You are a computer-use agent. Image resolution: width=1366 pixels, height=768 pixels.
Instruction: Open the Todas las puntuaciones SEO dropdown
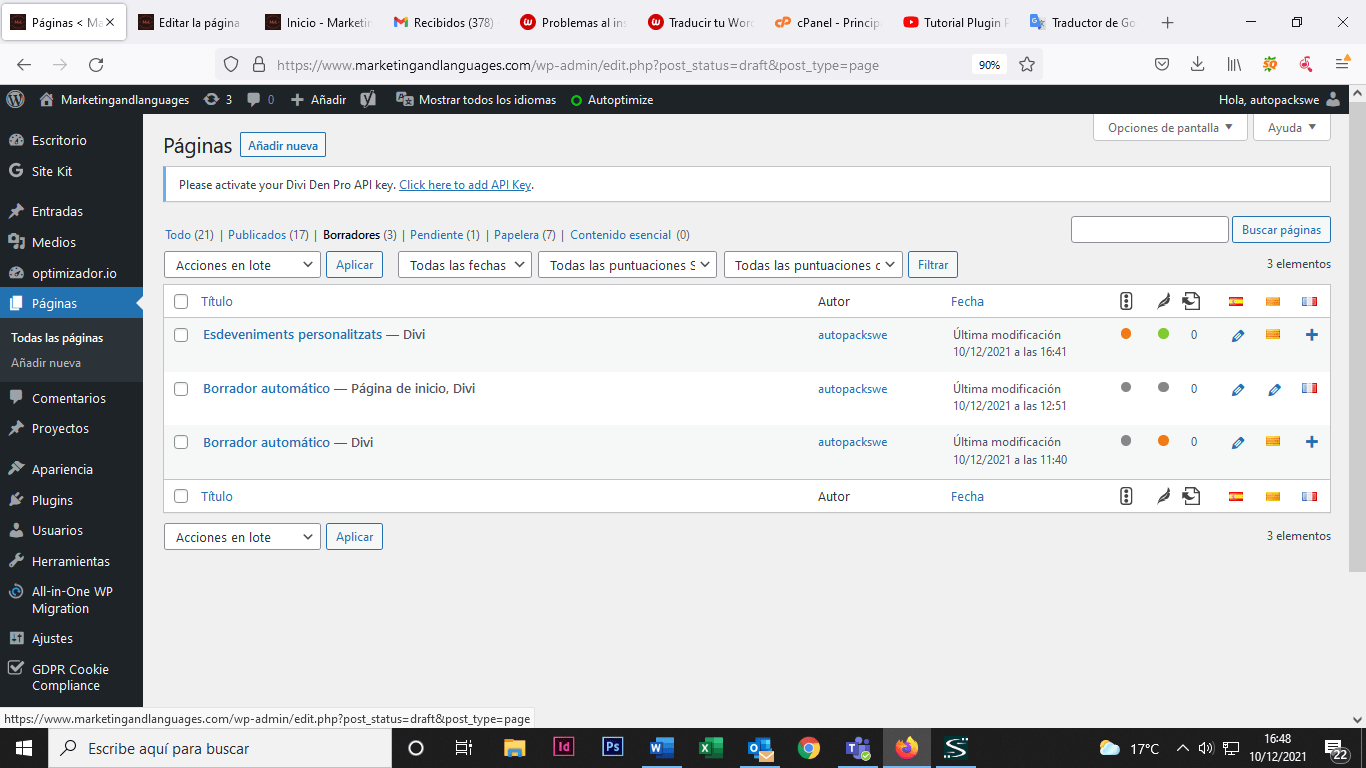pos(628,265)
